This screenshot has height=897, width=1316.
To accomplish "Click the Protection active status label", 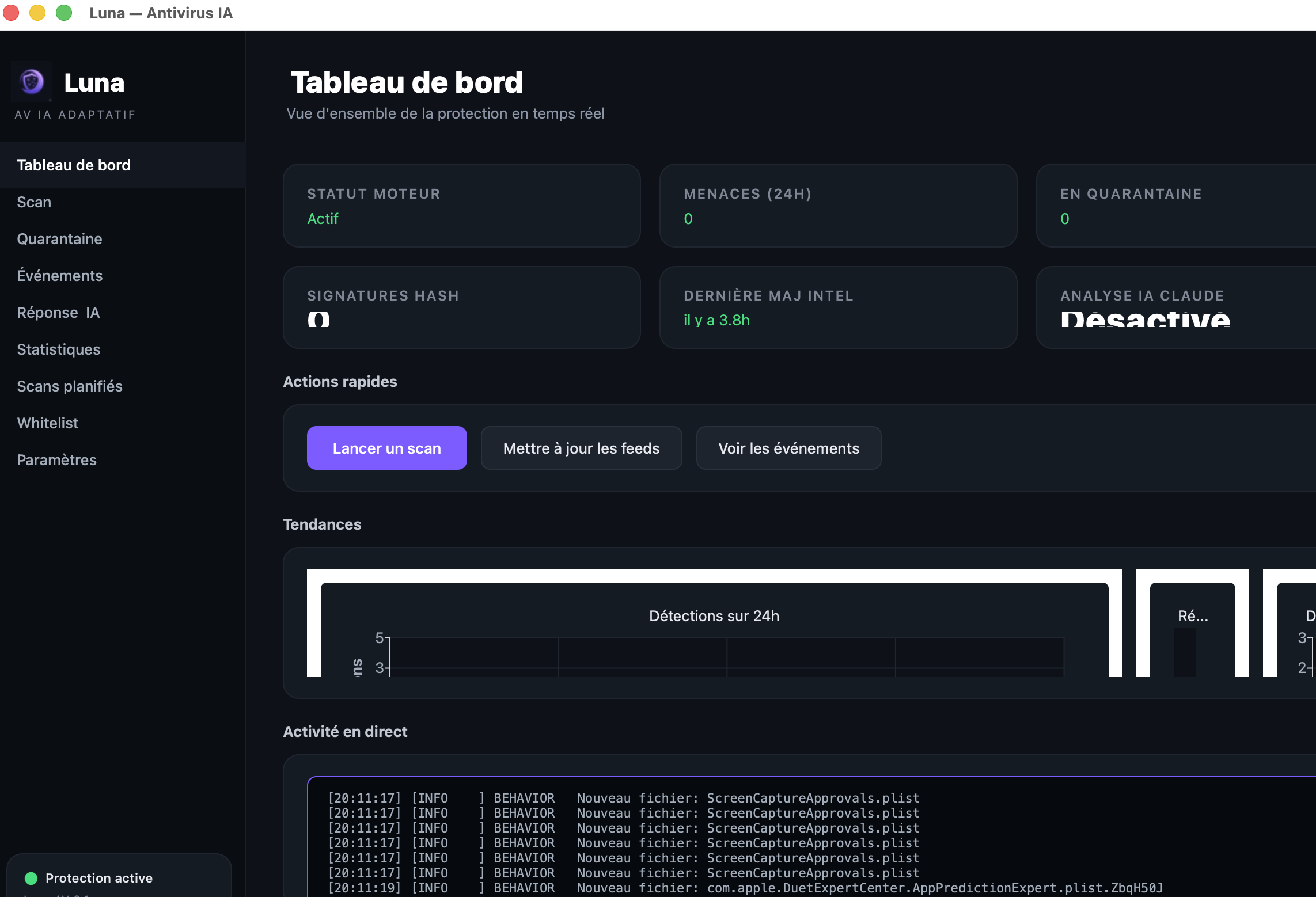I will coord(99,878).
